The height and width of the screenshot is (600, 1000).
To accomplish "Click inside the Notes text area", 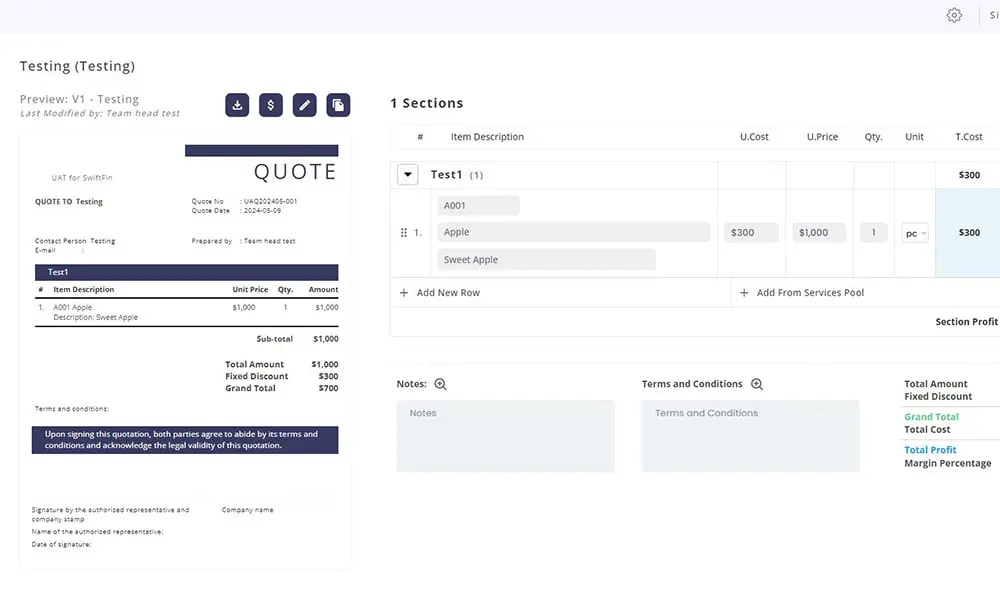I will point(505,436).
